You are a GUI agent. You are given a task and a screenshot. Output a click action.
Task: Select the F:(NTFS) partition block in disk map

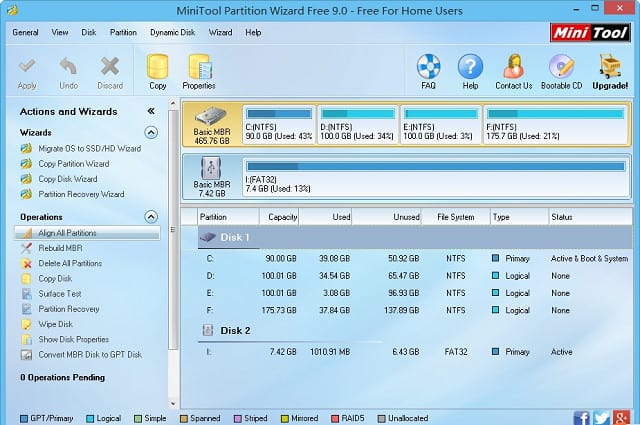tap(555, 125)
